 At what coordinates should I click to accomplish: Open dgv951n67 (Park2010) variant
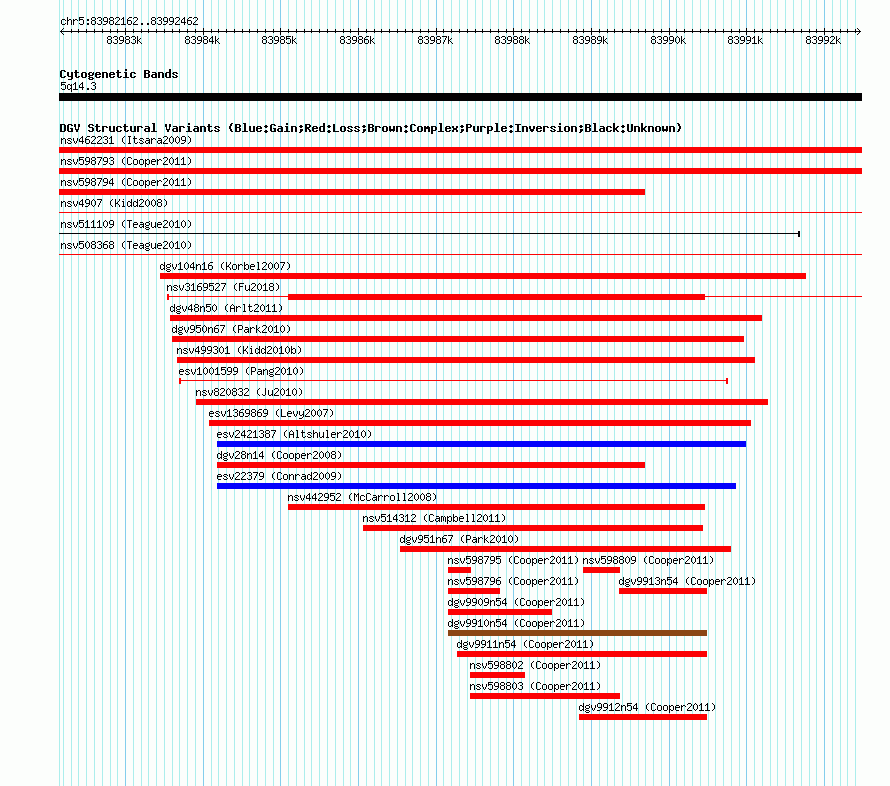click(x=459, y=539)
